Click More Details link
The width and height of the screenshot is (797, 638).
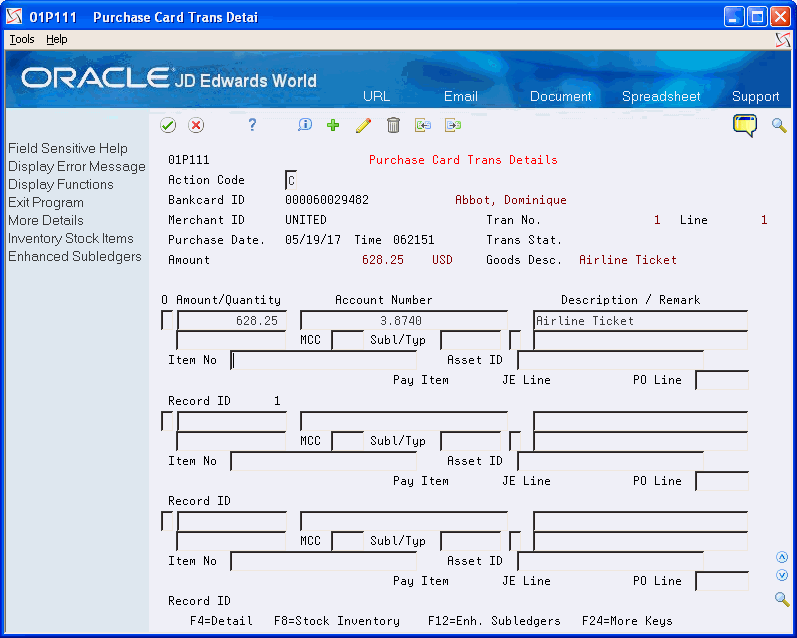46,221
